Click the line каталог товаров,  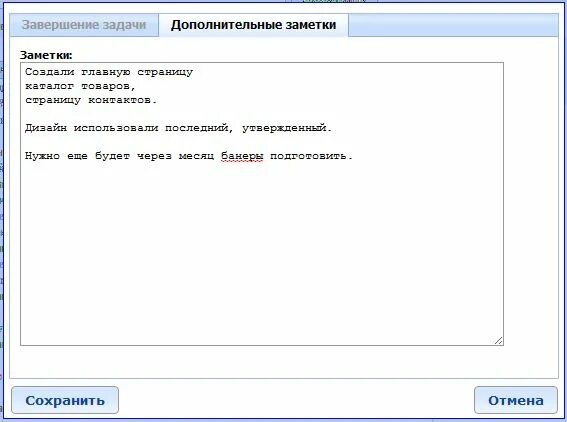coord(80,86)
